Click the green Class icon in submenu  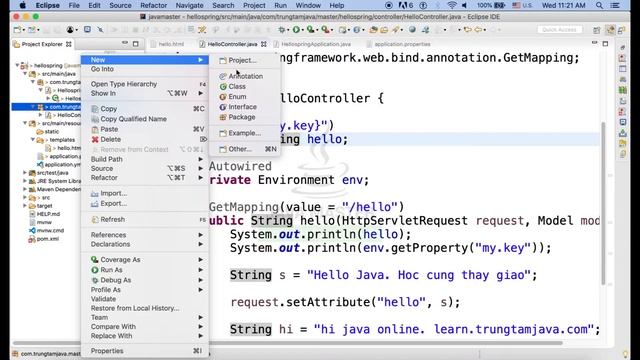pos(223,87)
